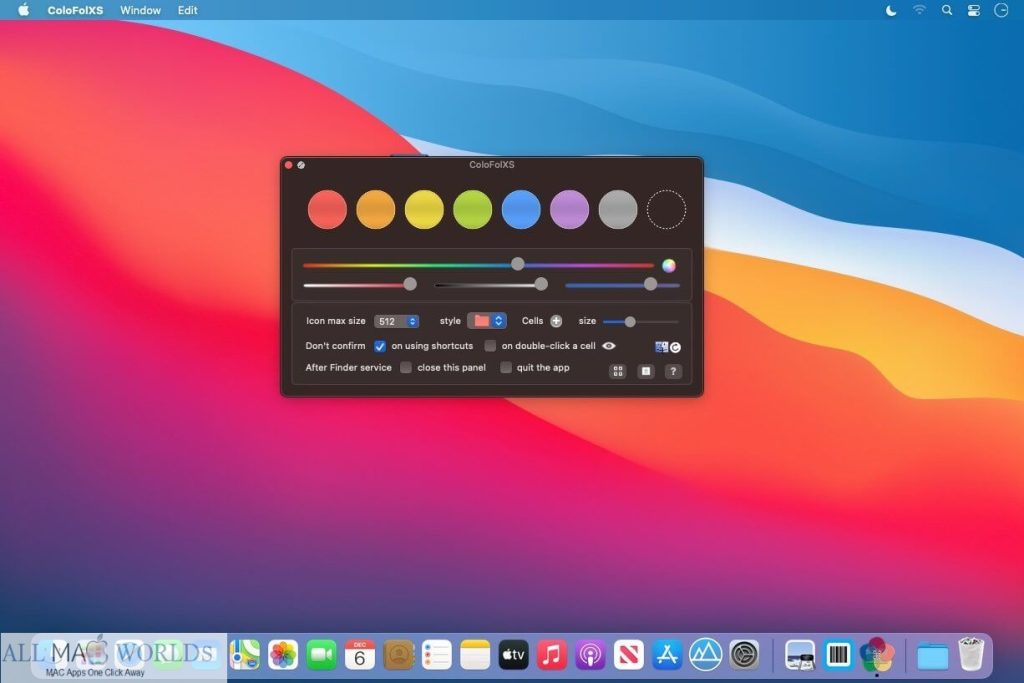Open System Preferences from the Dock
Screen dimensions: 1024x683
744,655
